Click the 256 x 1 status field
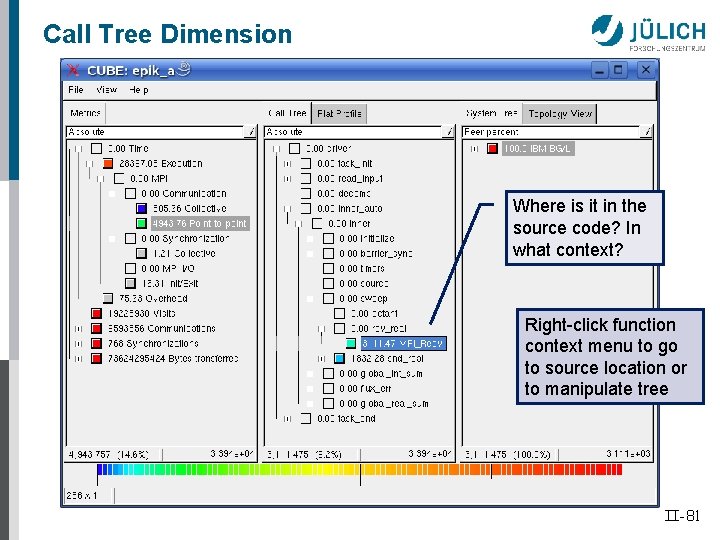This screenshot has height=540, width=720. 89,495
